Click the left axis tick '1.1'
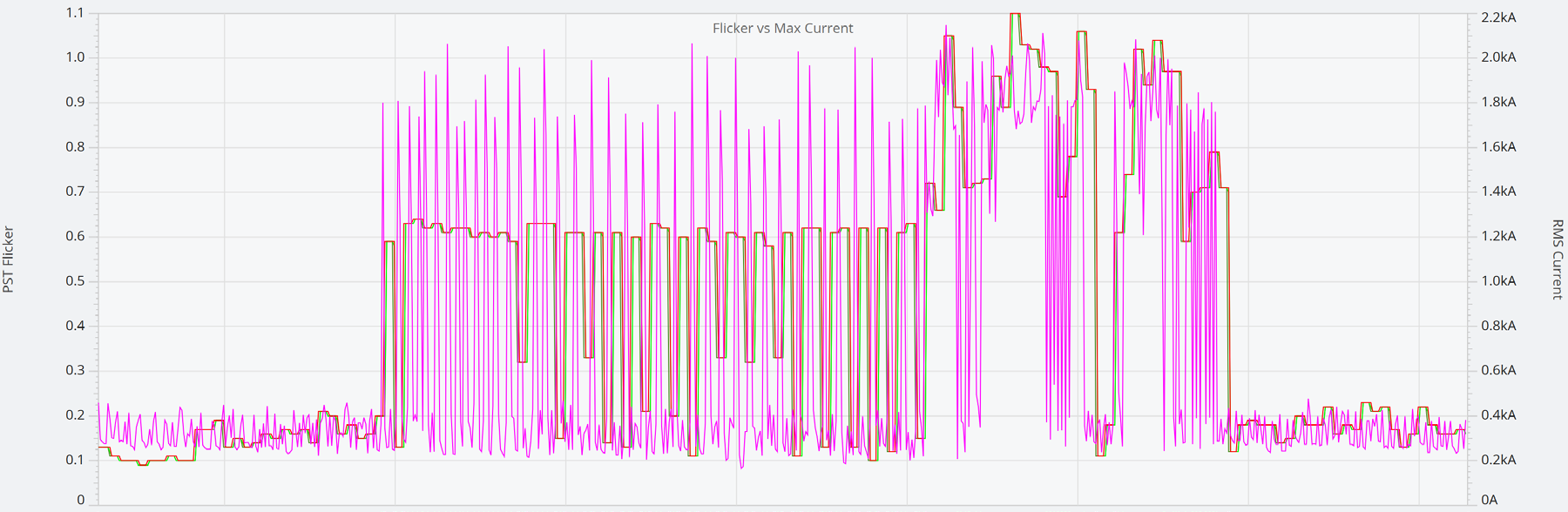The image size is (1568, 512). click(75, 13)
